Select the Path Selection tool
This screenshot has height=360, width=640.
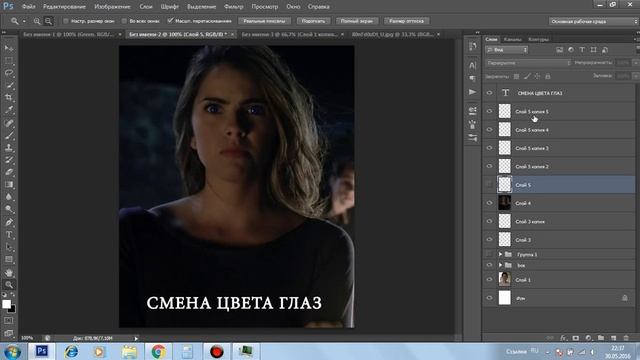coord(9,247)
